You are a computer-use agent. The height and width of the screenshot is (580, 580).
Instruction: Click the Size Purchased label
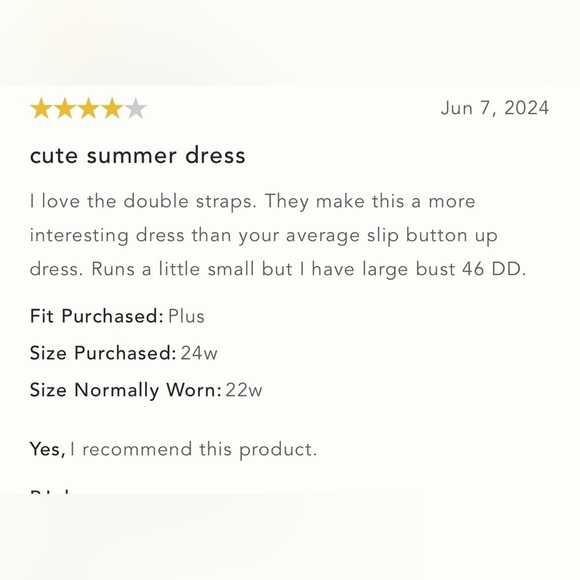(103, 353)
